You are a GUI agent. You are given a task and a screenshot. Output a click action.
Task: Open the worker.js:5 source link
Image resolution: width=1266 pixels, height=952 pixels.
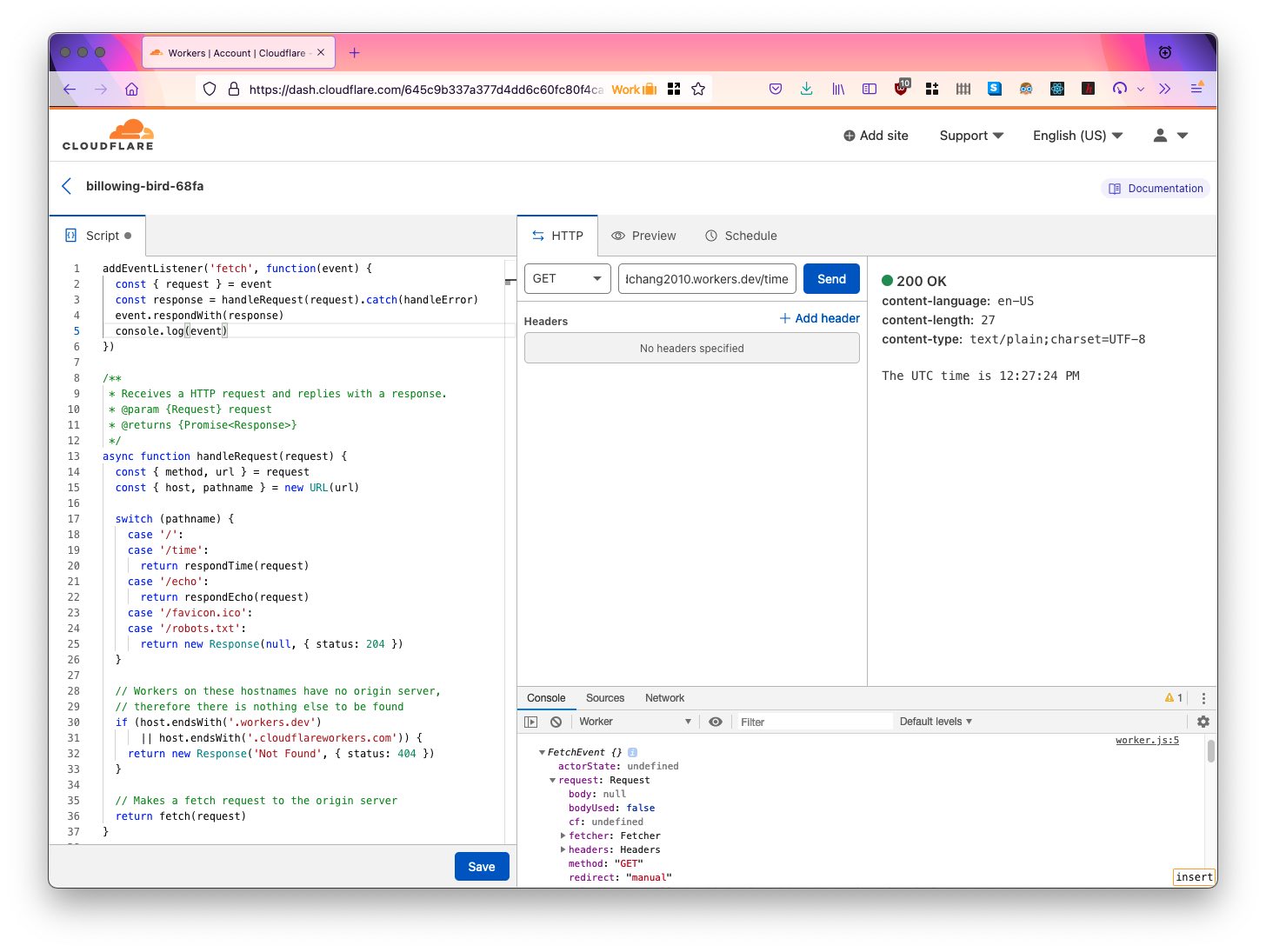(1147, 741)
